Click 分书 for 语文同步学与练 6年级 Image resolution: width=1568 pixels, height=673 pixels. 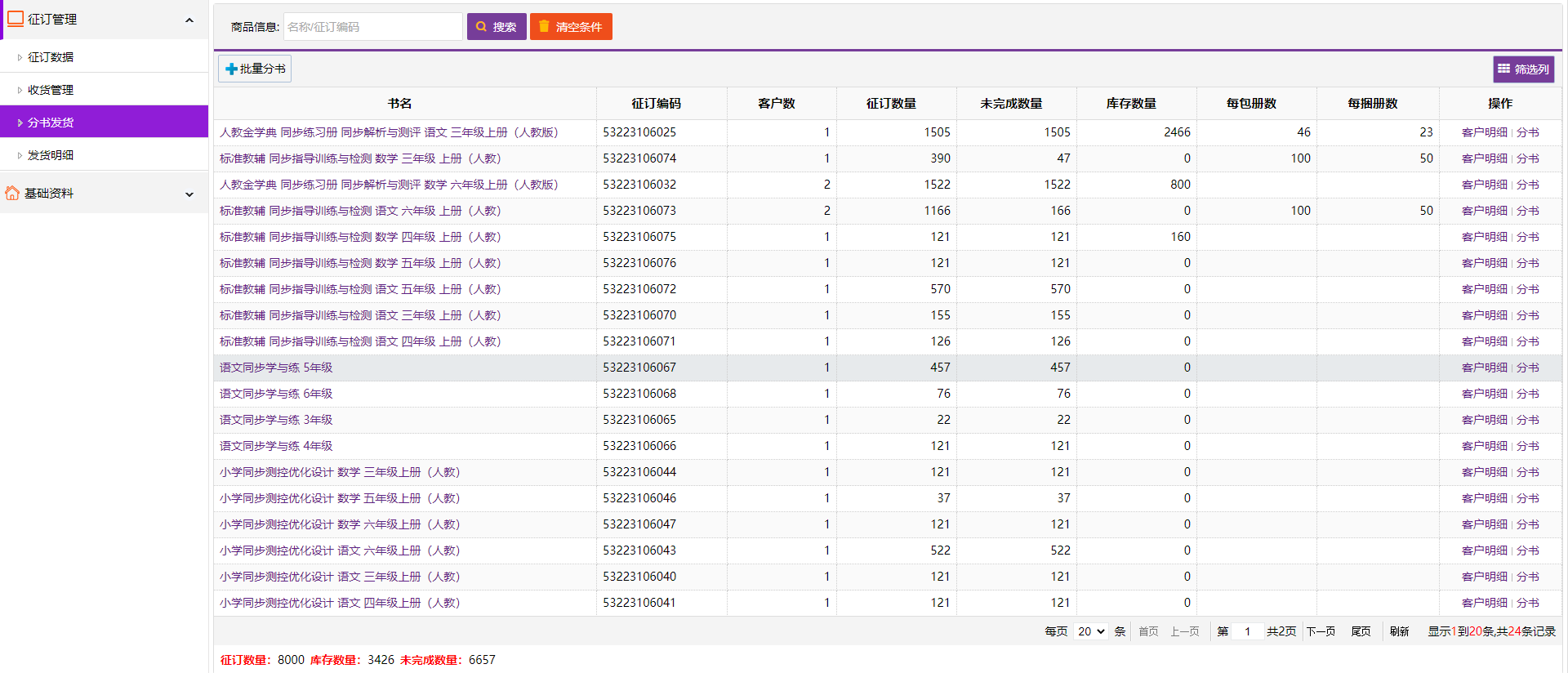[1528, 394]
